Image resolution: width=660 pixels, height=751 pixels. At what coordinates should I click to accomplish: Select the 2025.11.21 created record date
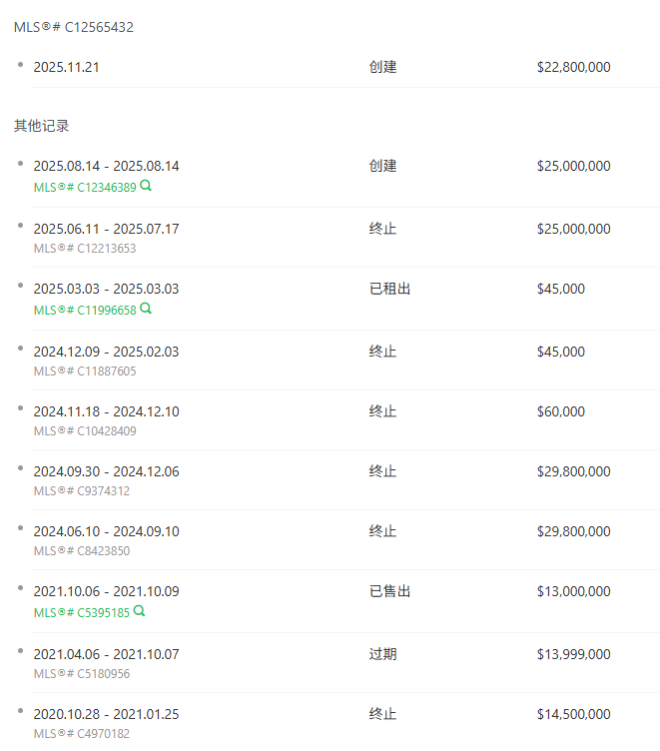point(66,67)
